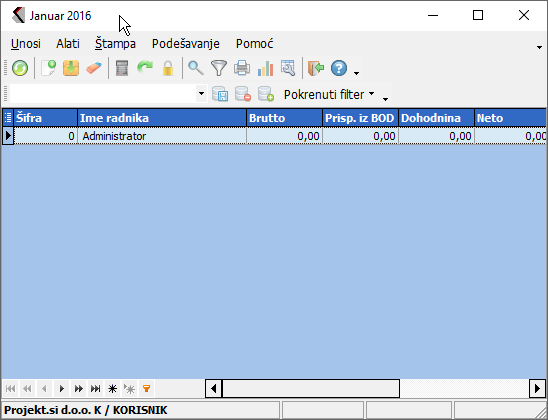Viewport: 548px width, 420px height.
Task: Click the eraser delete icon
Action: (94, 68)
